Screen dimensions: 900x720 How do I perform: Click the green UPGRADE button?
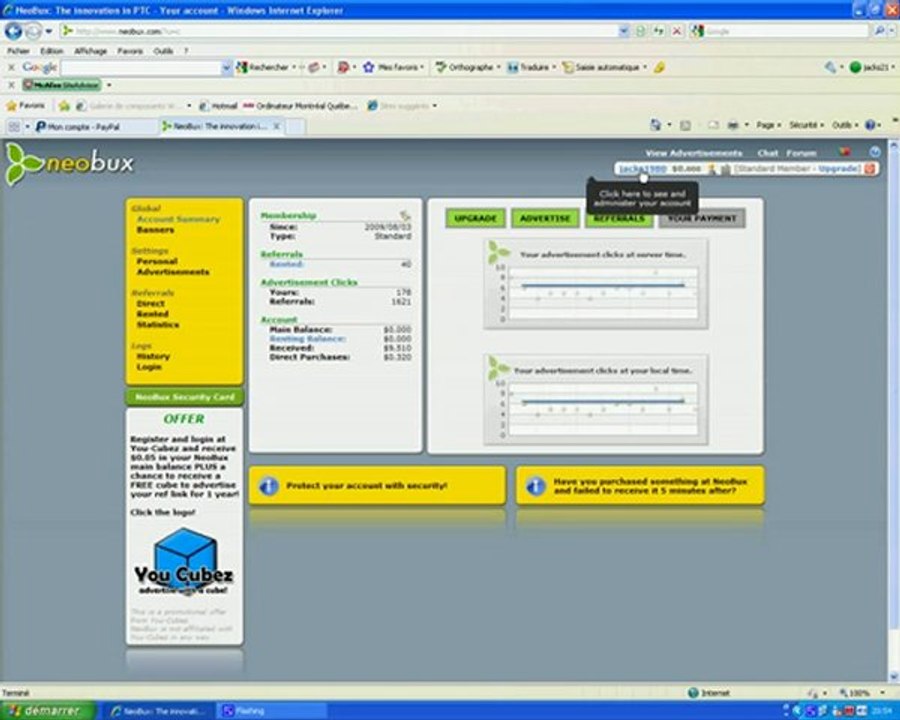click(475, 218)
